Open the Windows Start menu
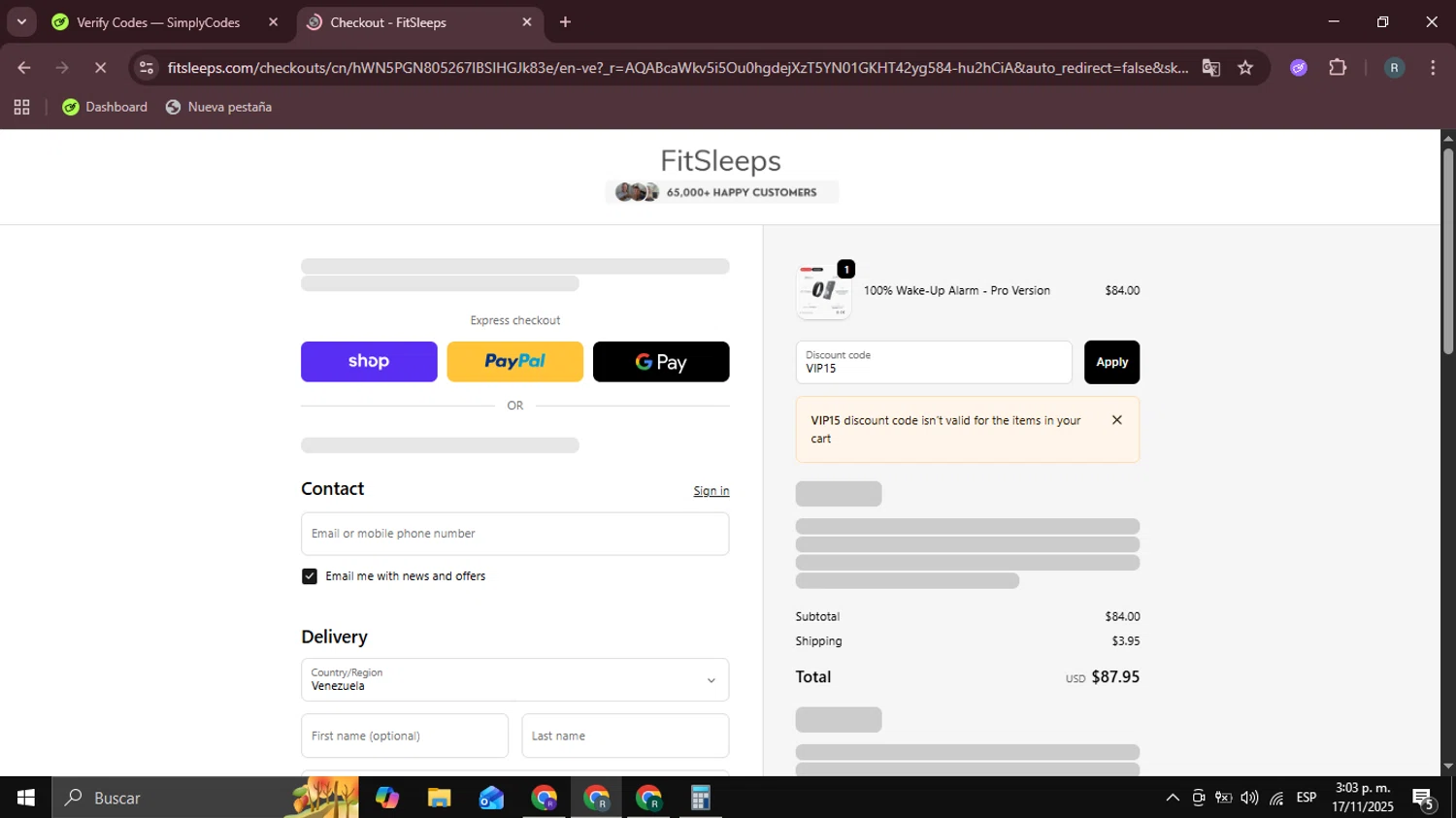Image resolution: width=1456 pixels, height=818 pixels. click(x=25, y=798)
